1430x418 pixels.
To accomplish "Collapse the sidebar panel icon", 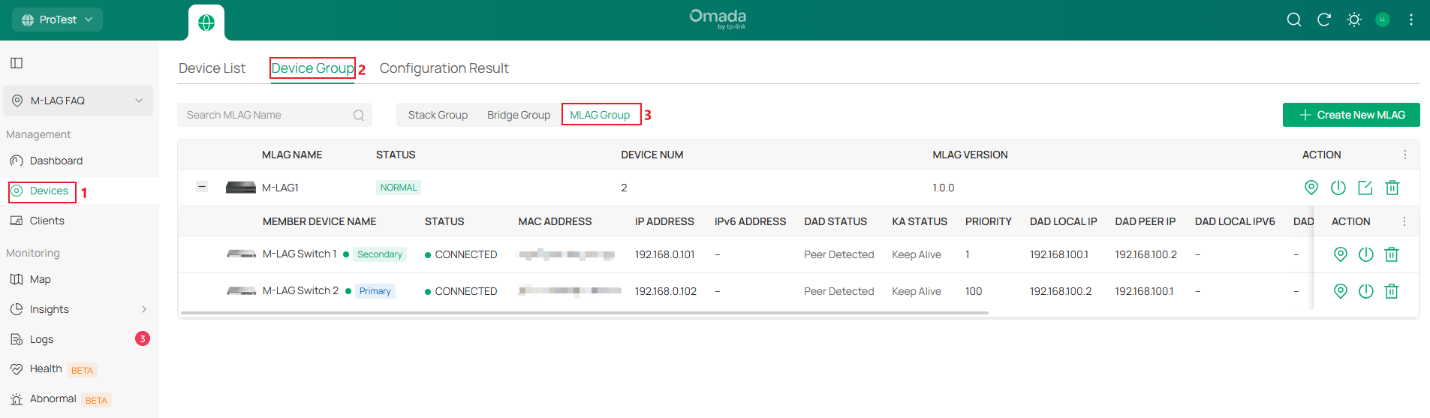I will pyautogui.click(x=16, y=63).
